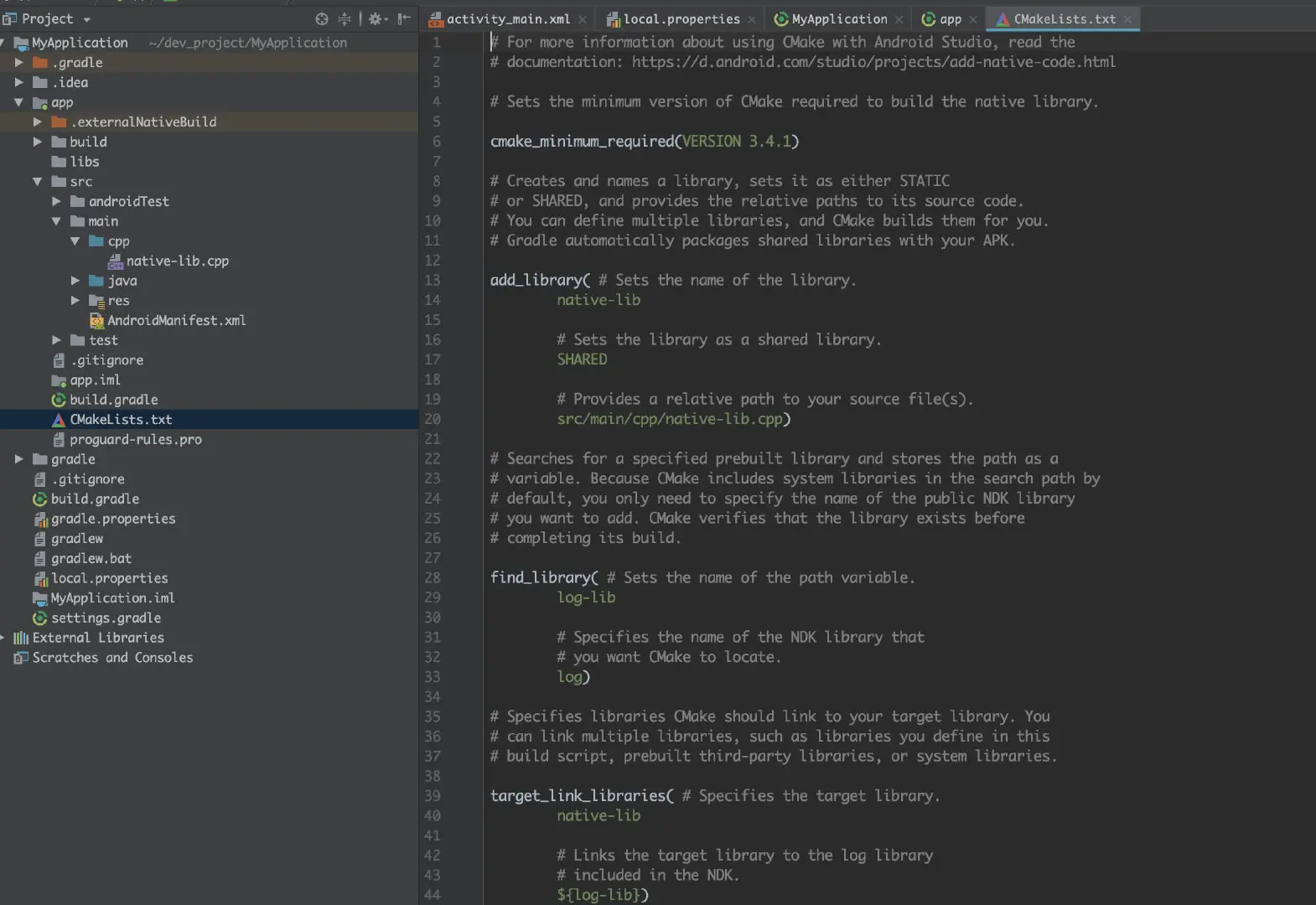Open native-lib.cpp in the project tree
This screenshot has width=1316, height=905.
[x=177, y=261]
